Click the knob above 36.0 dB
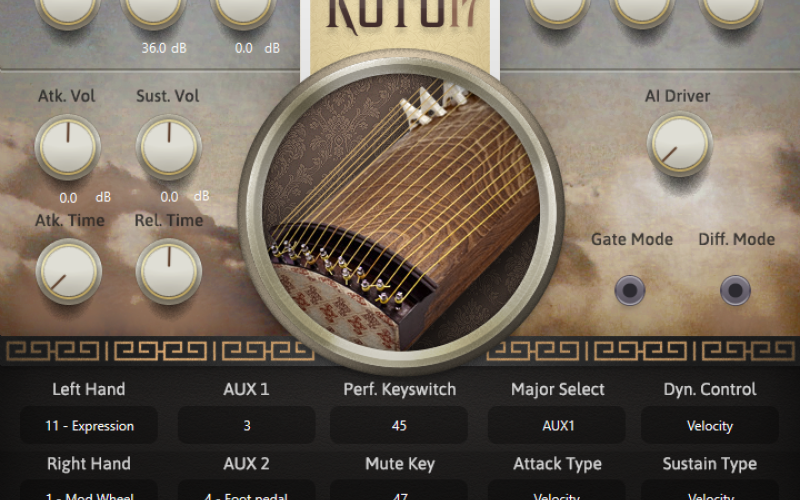Viewport: 800px width, 500px height. click(153, 8)
